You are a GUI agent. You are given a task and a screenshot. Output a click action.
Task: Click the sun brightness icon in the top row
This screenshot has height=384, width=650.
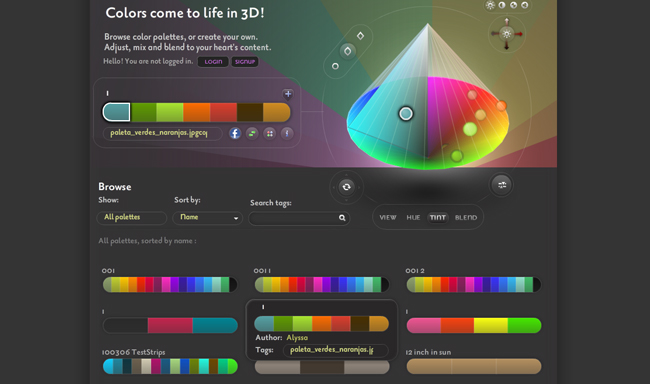(x=490, y=5)
